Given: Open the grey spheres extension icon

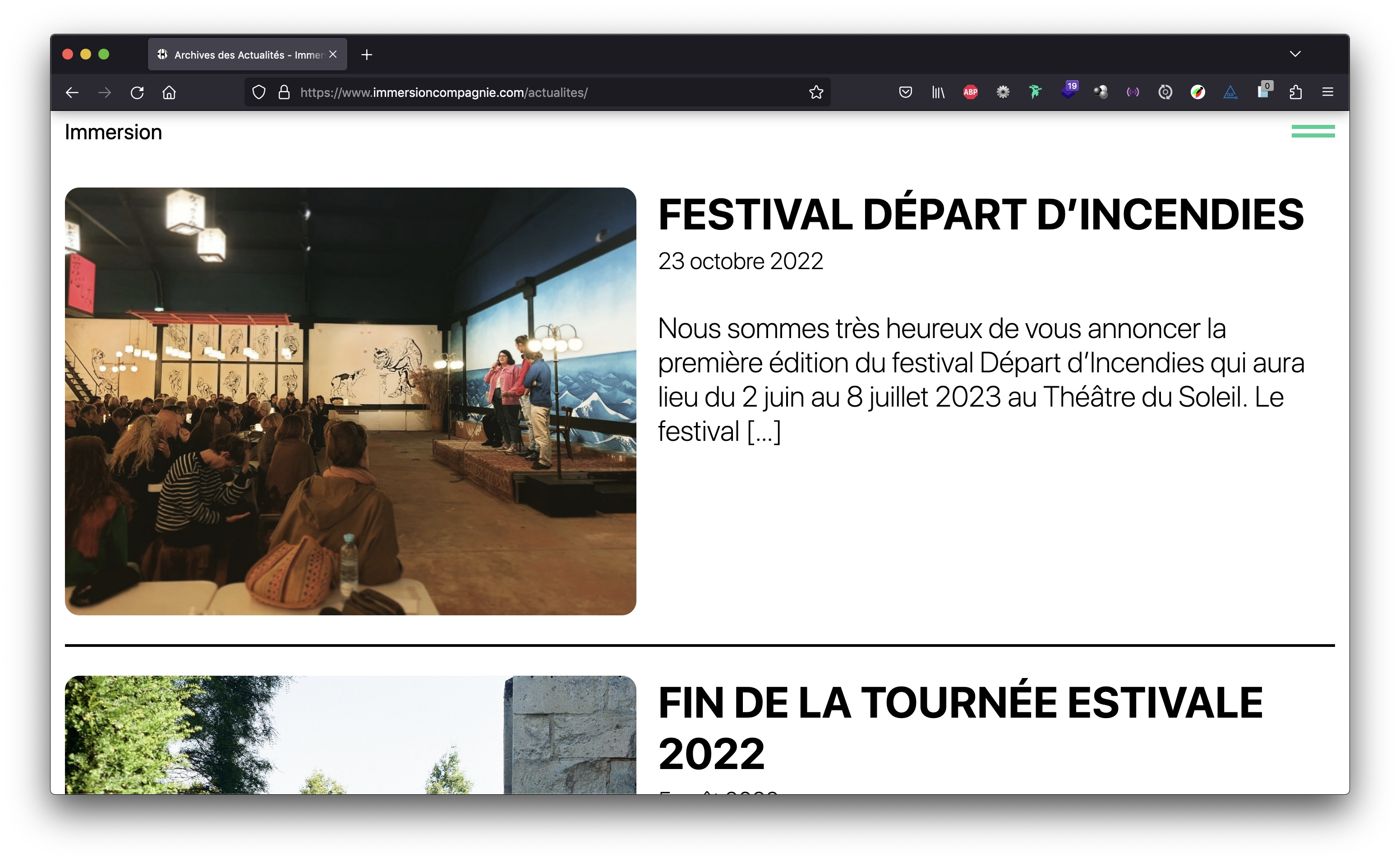Looking at the screenshot, I should coord(1101,92).
